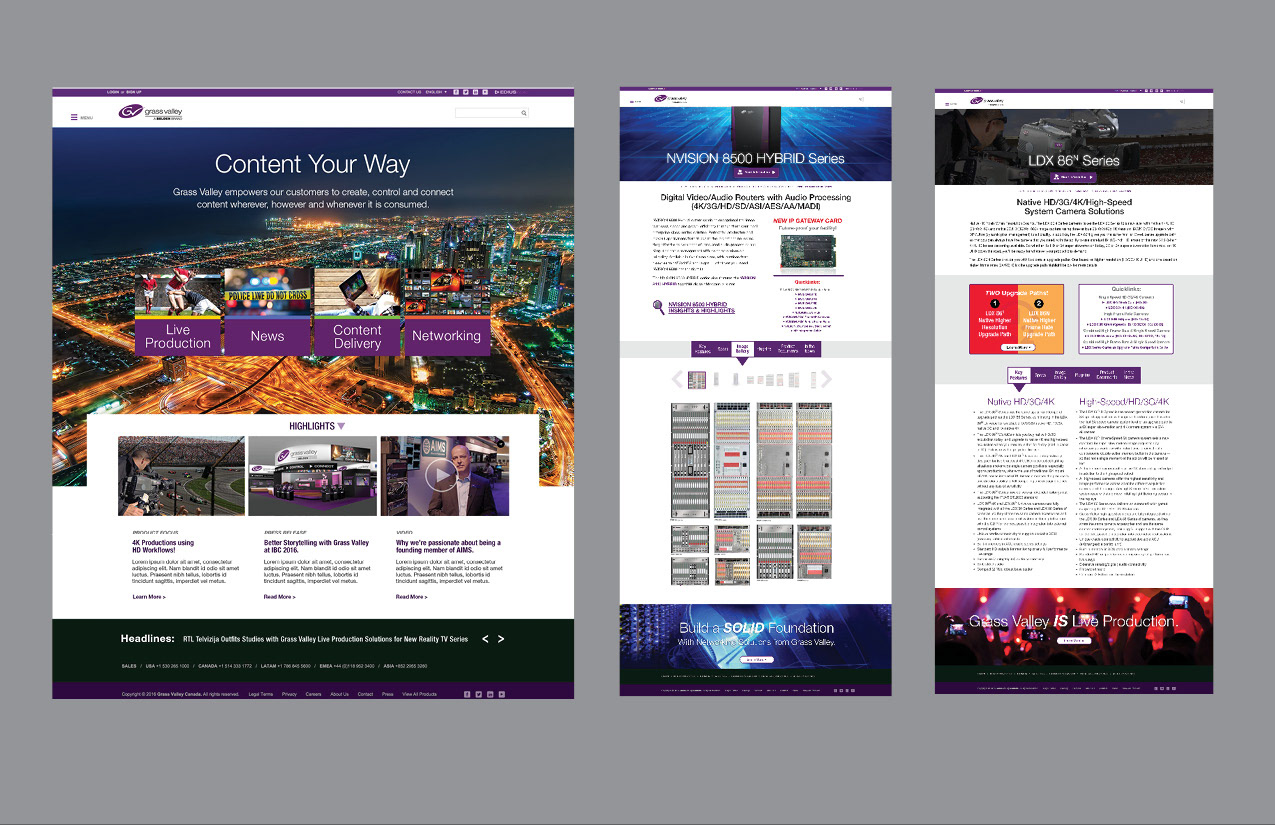The image size is (1275, 825).
Task: Open the CONTACT US link in top bar
Action: pyautogui.click(x=409, y=92)
